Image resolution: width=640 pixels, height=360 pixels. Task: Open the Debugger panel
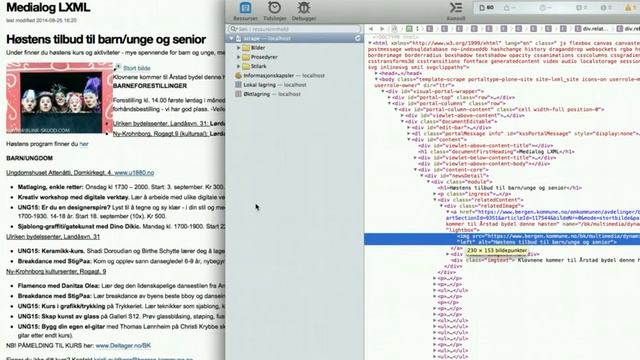[x=304, y=11]
